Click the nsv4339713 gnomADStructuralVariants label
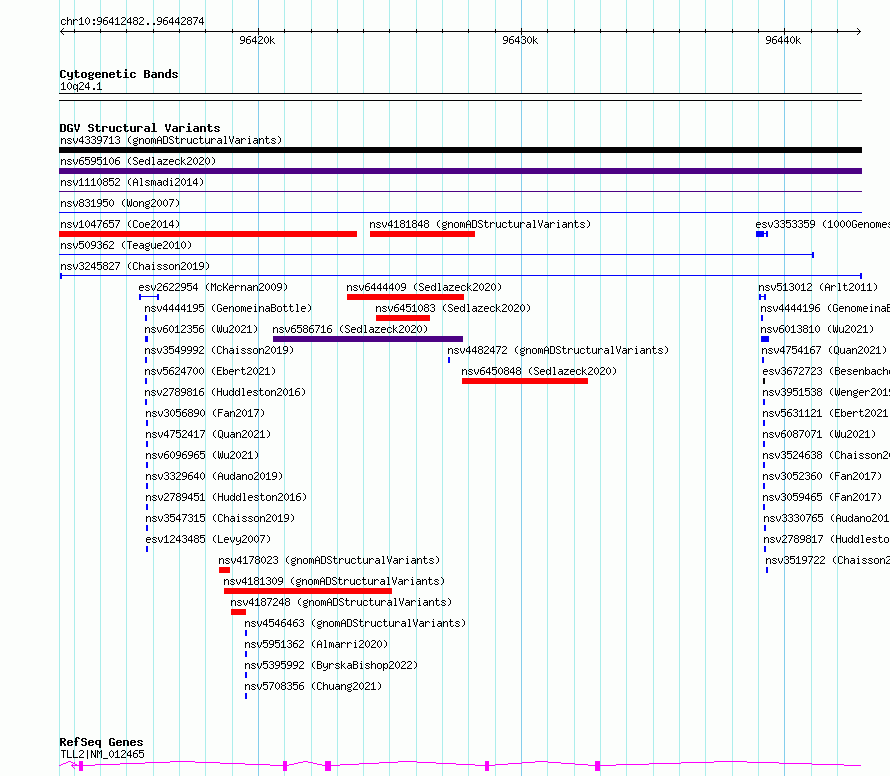This screenshot has width=890, height=776. 171,140
